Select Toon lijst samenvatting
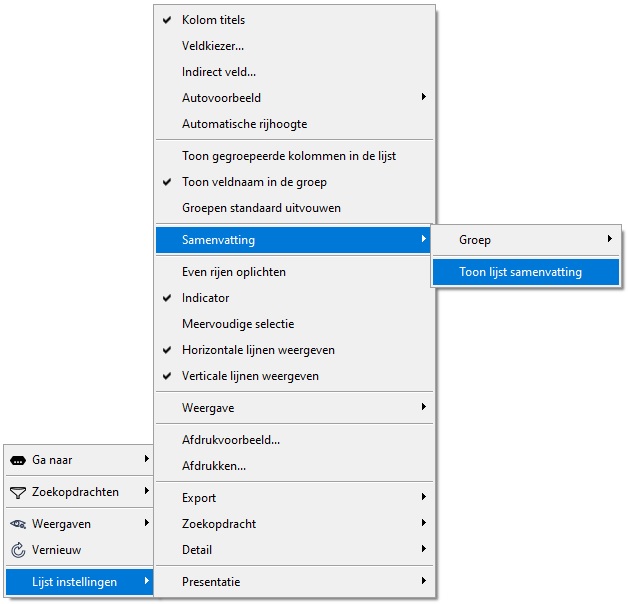Image resolution: width=628 pixels, height=604 pixels. 526,272
